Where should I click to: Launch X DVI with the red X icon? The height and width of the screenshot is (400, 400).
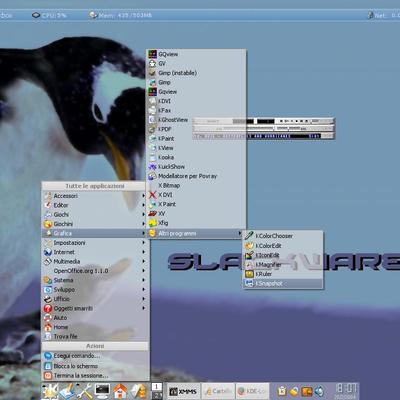(x=196, y=195)
